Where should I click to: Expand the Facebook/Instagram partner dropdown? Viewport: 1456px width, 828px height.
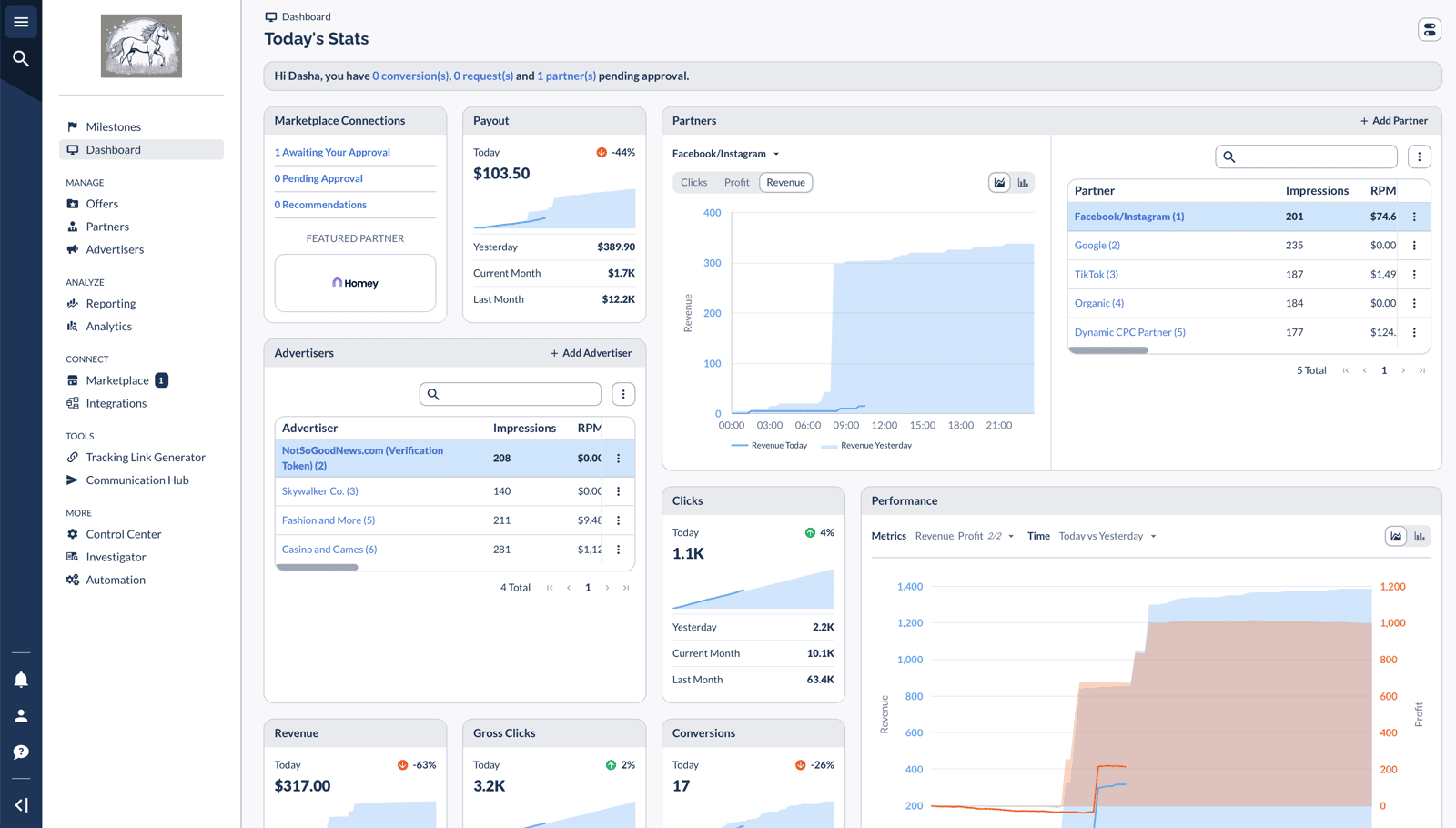click(726, 154)
